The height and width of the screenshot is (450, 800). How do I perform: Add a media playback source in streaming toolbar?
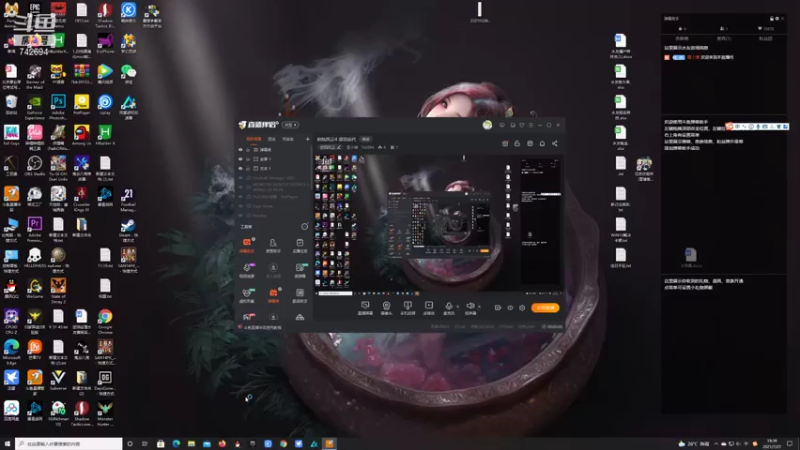(429, 308)
